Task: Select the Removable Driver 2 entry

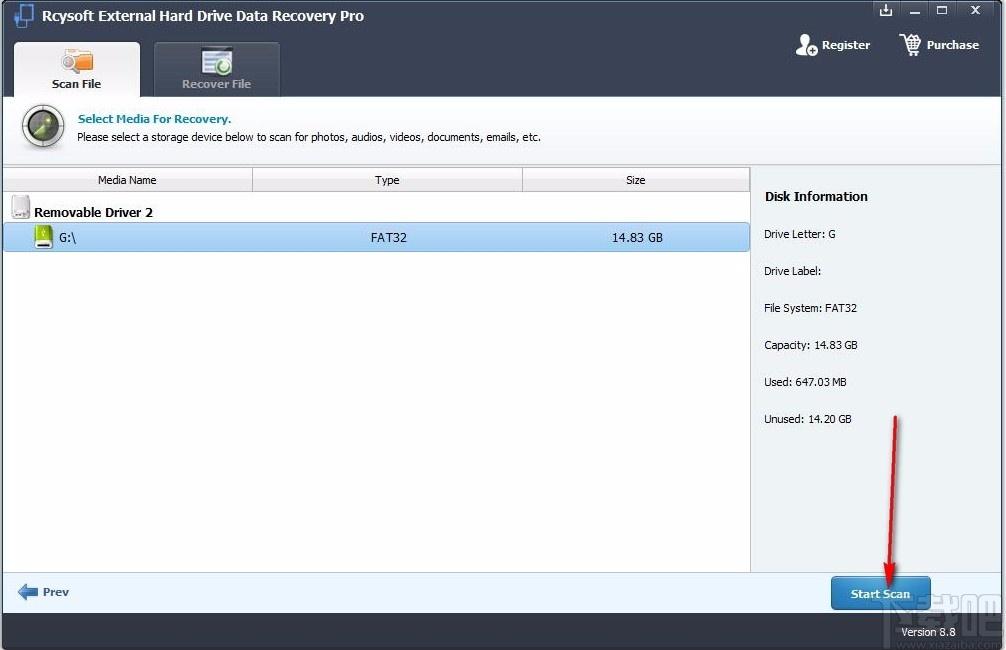Action: point(93,212)
